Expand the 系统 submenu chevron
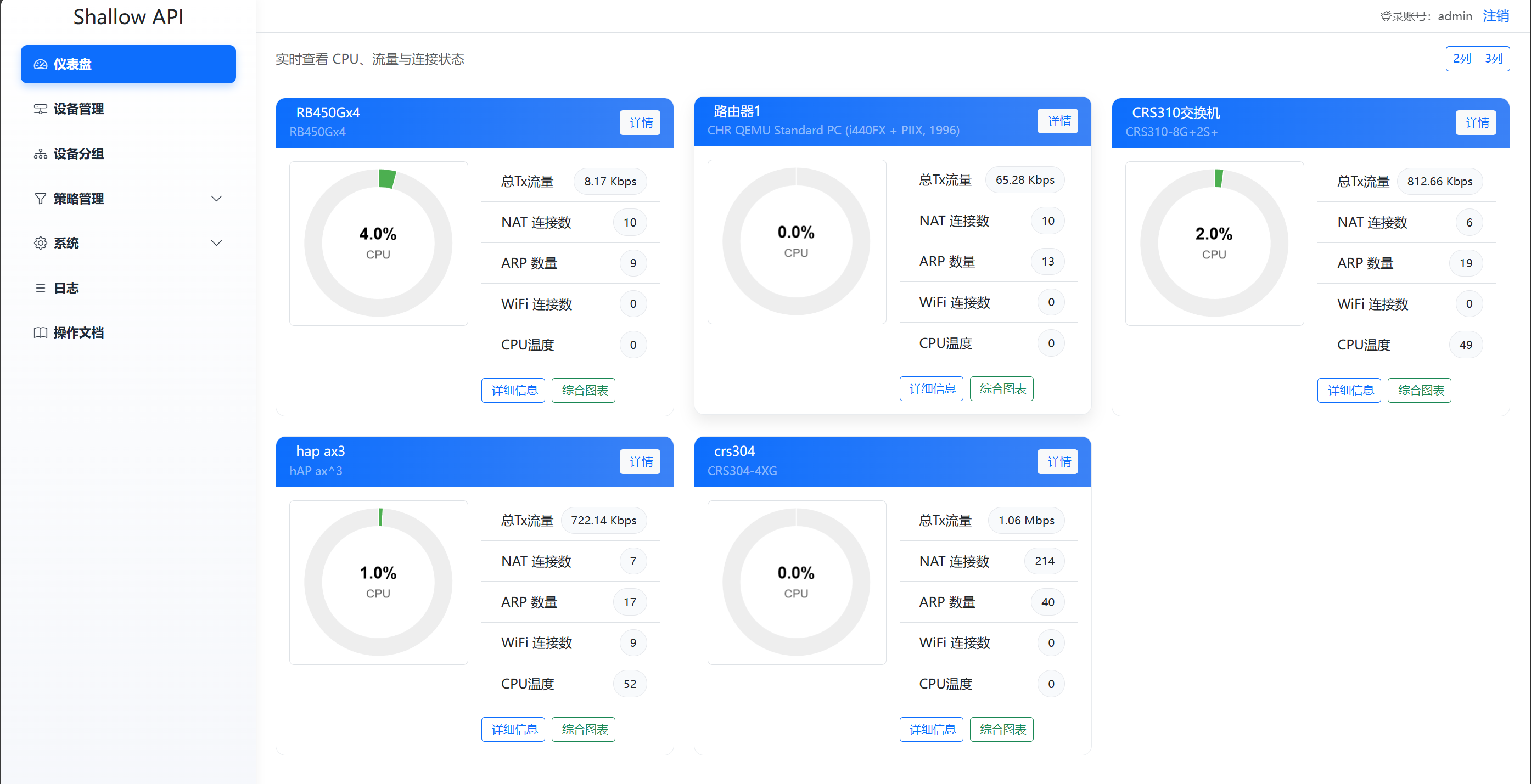Image resolution: width=1531 pixels, height=784 pixels. tap(216, 243)
